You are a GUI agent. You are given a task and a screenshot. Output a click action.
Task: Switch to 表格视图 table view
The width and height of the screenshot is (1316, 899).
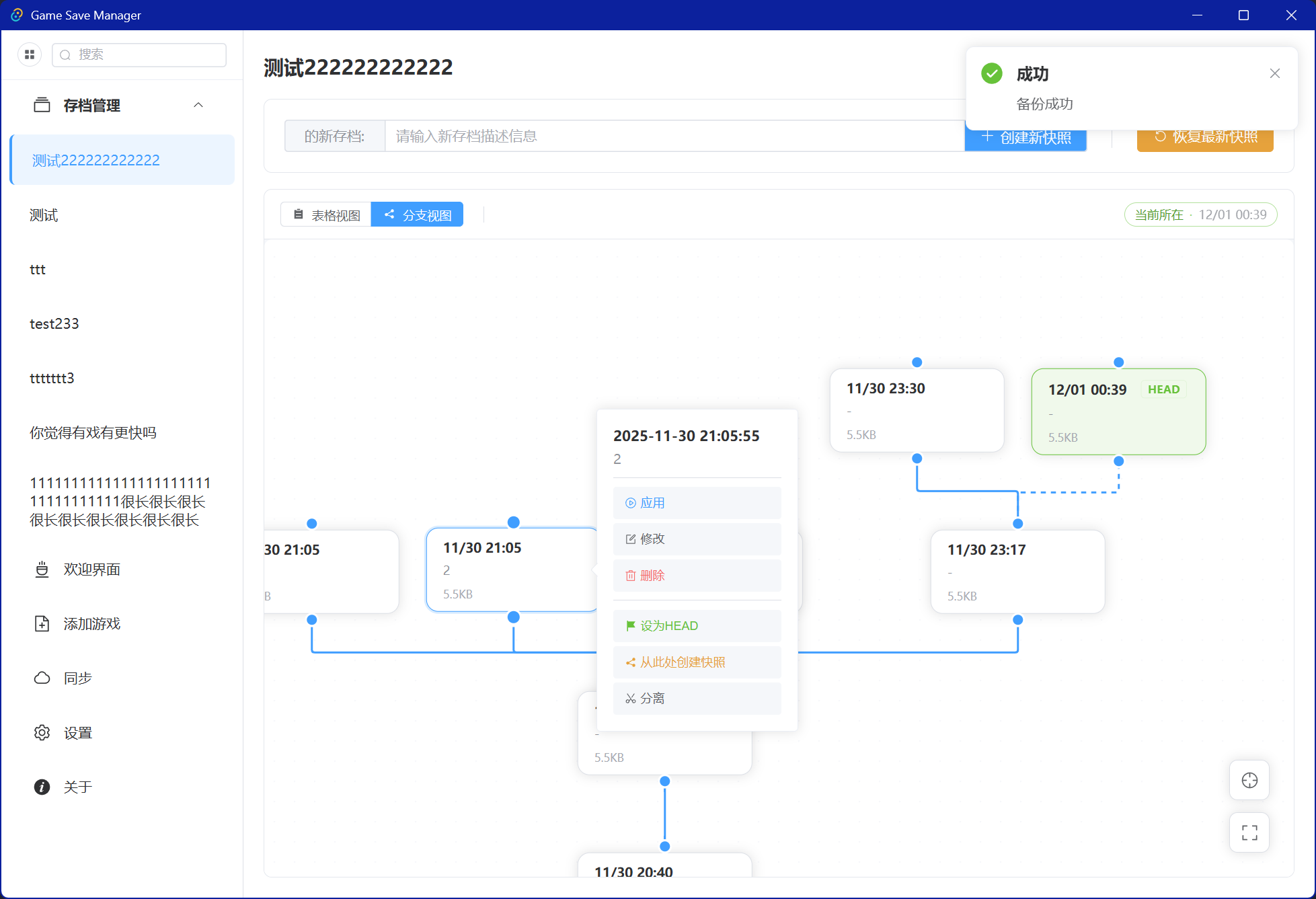(326, 214)
